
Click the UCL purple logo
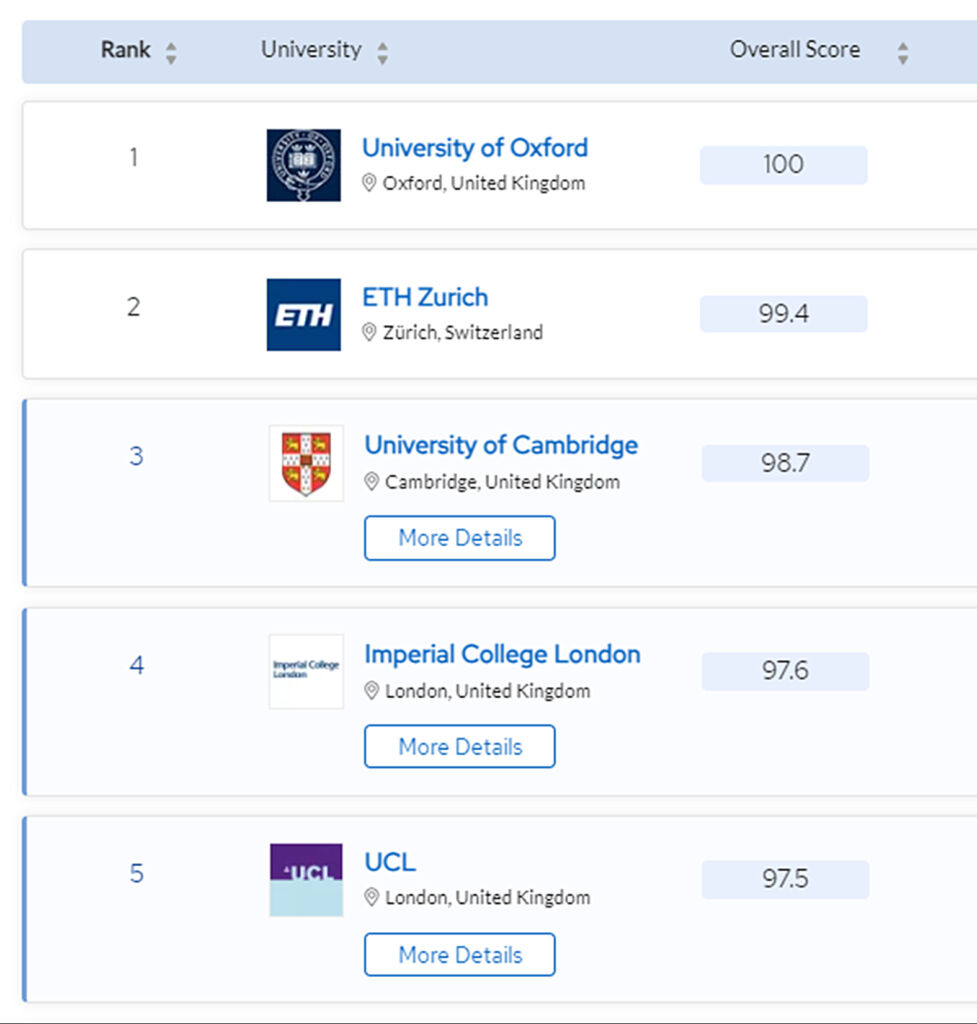tap(306, 880)
